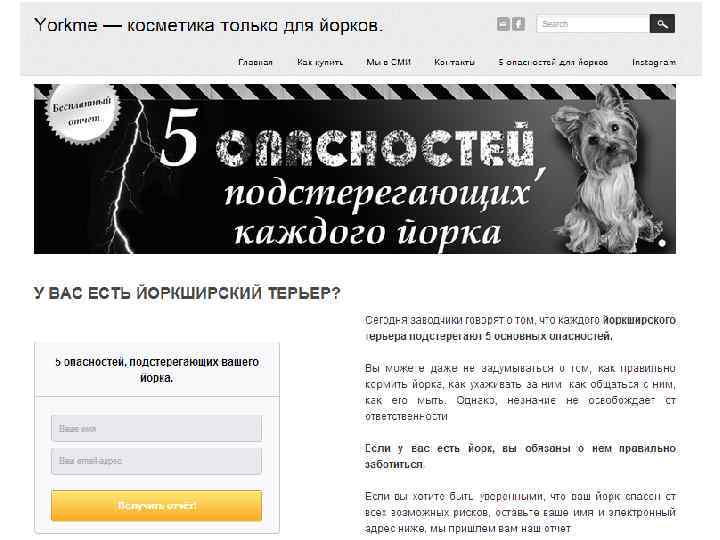Click the У вас есть йоркширский терьер heading
This screenshot has width=720, height=540.
187,293
